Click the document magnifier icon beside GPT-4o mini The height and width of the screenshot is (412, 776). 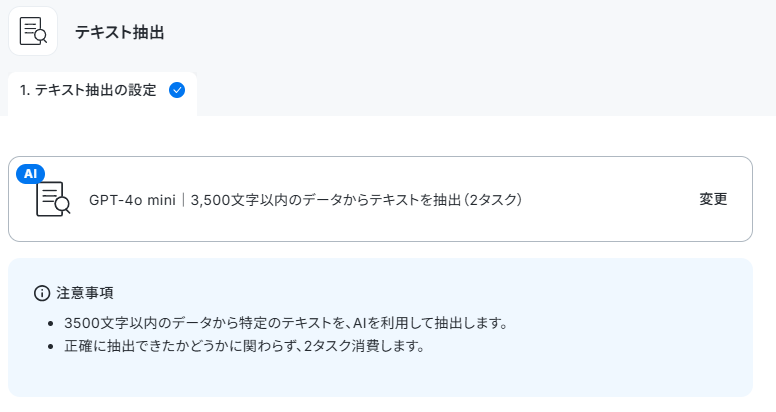pos(53,199)
